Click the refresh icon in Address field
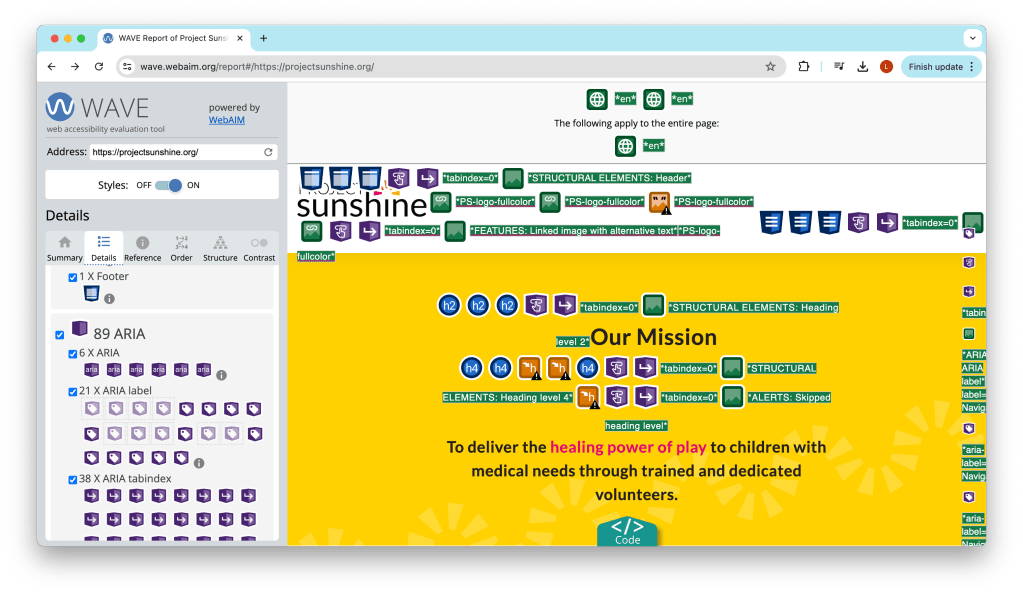 pos(268,152)
